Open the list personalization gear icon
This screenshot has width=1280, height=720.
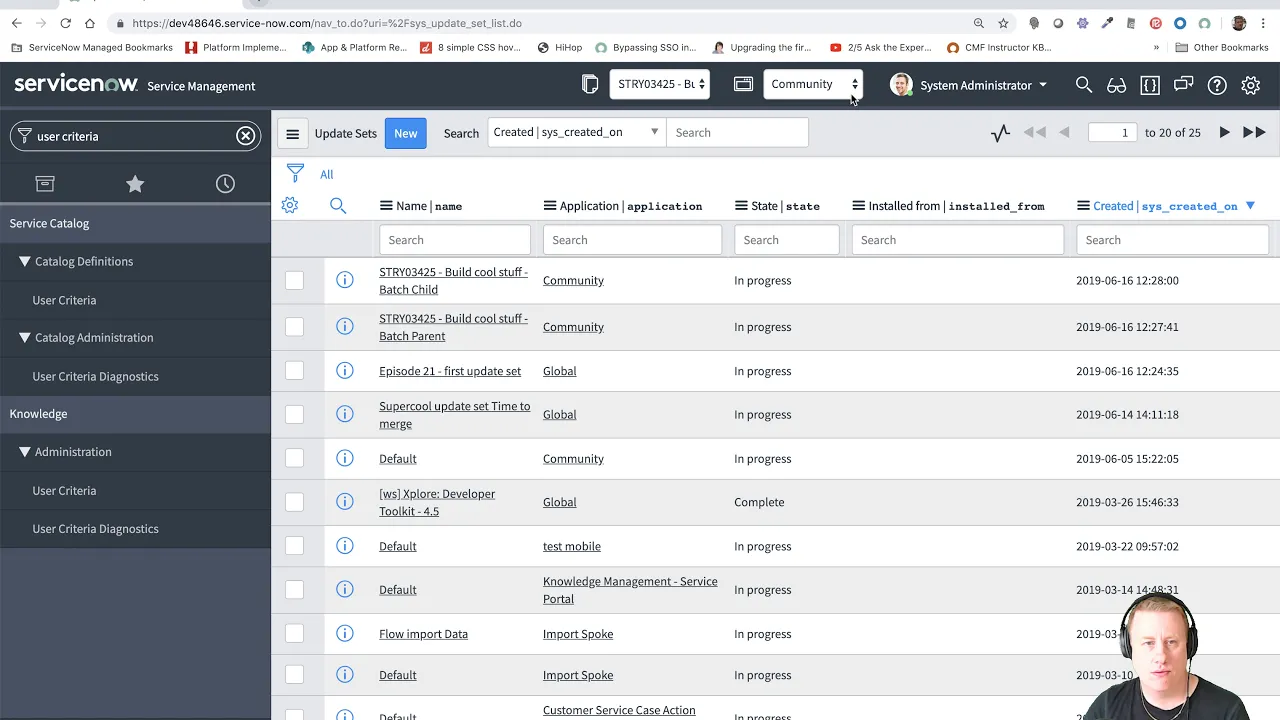[x=290, y=205]
